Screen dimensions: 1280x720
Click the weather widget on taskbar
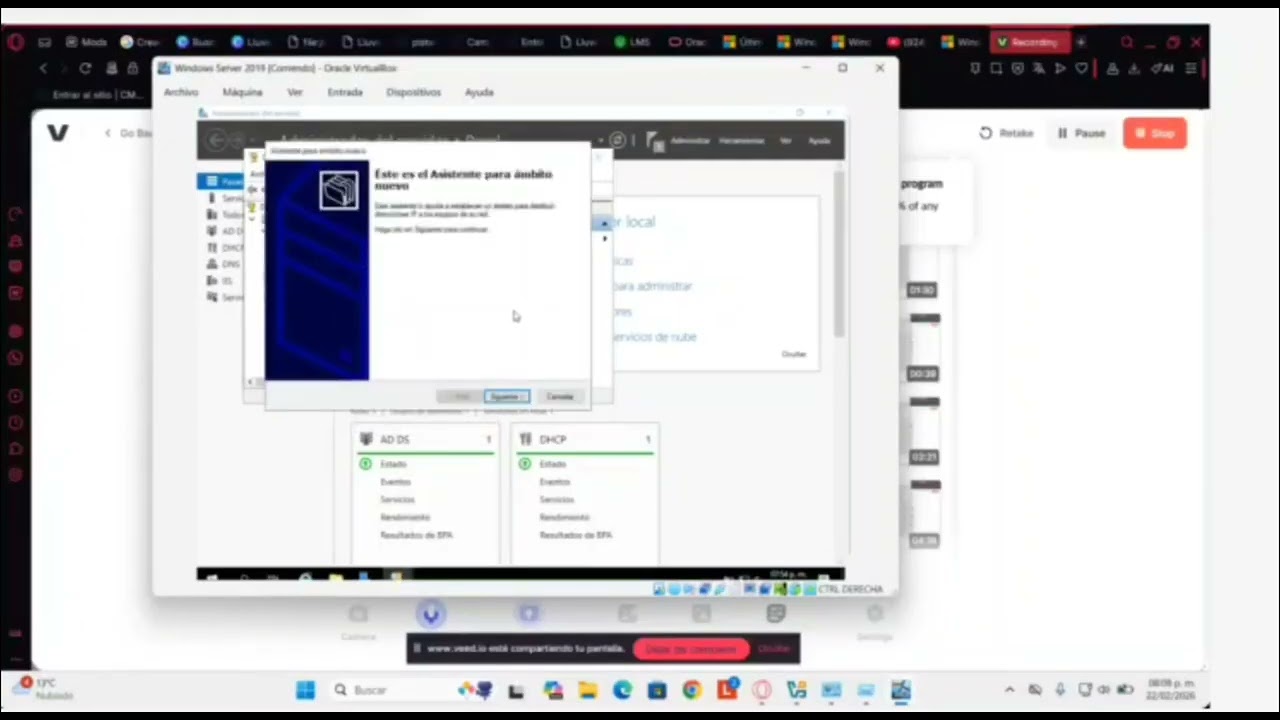42,688
